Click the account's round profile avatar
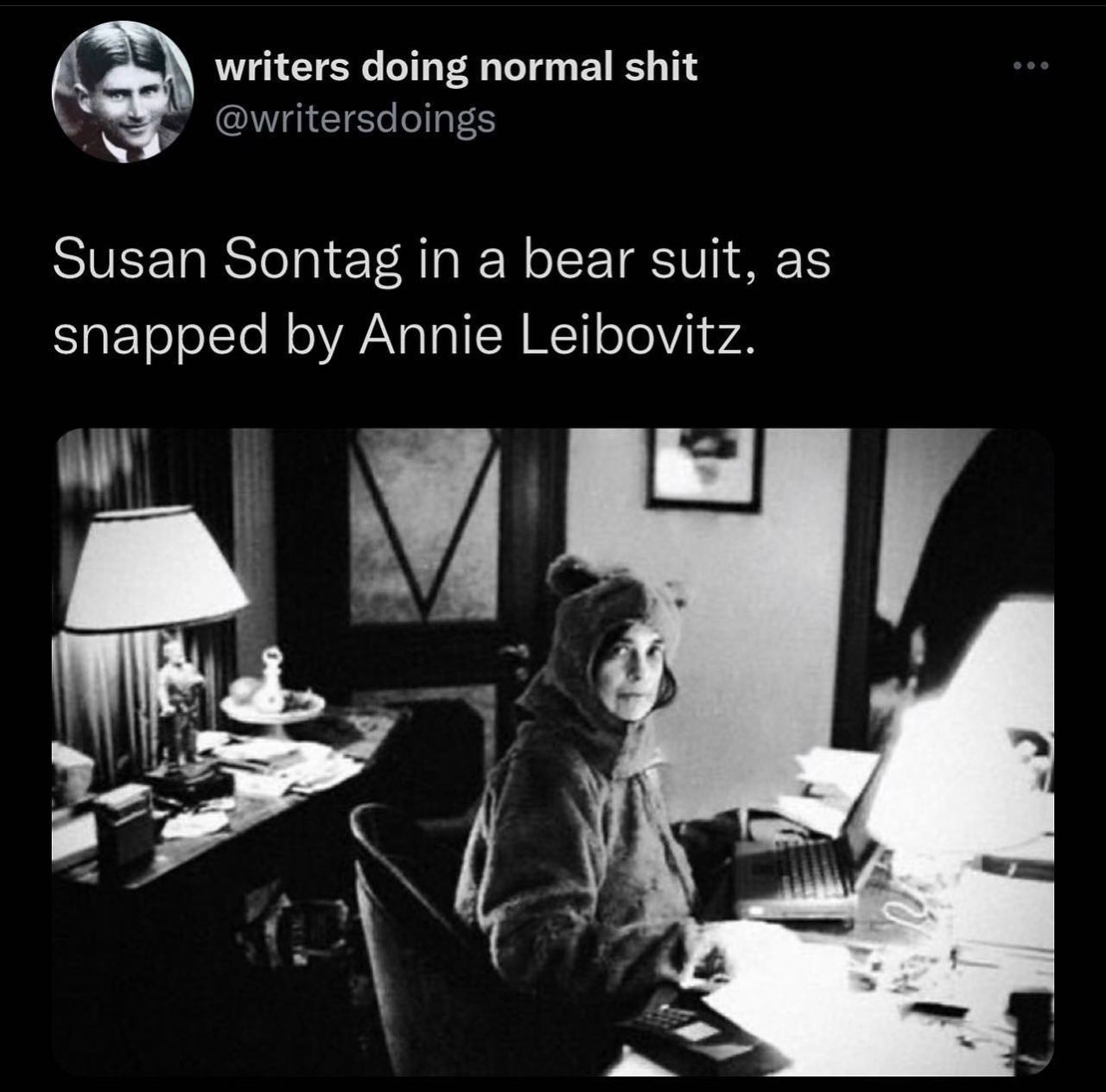This screenshot has height=1092, width=1106. click(122, 91)
